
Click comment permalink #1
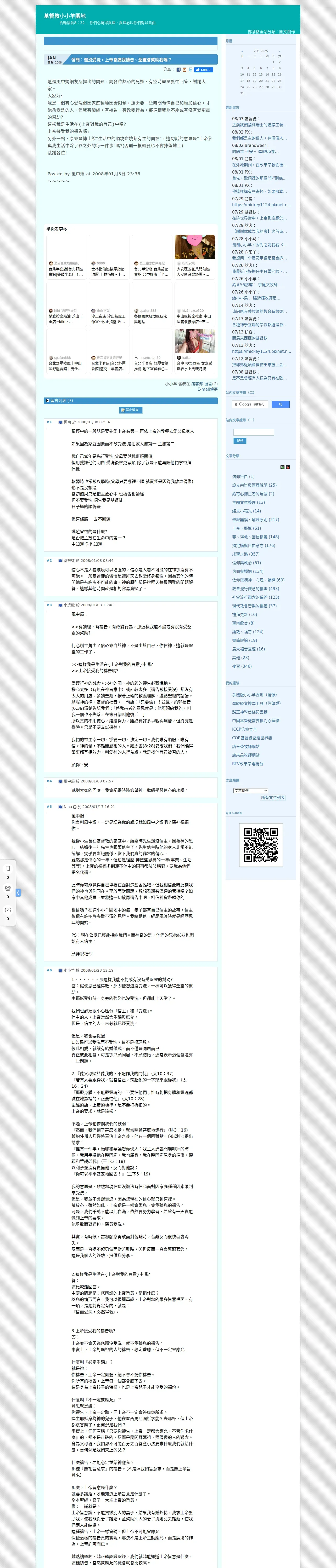coord(49,422)
